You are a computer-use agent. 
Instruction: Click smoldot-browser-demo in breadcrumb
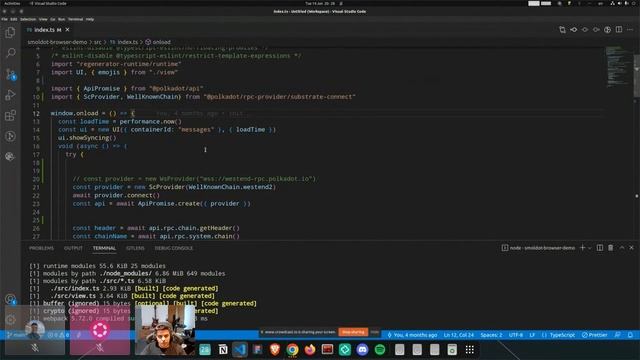(x=58, y=42)
